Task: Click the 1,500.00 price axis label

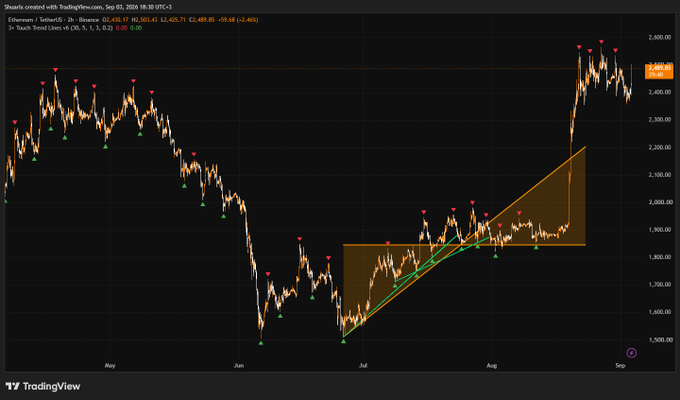Action: 660,340
